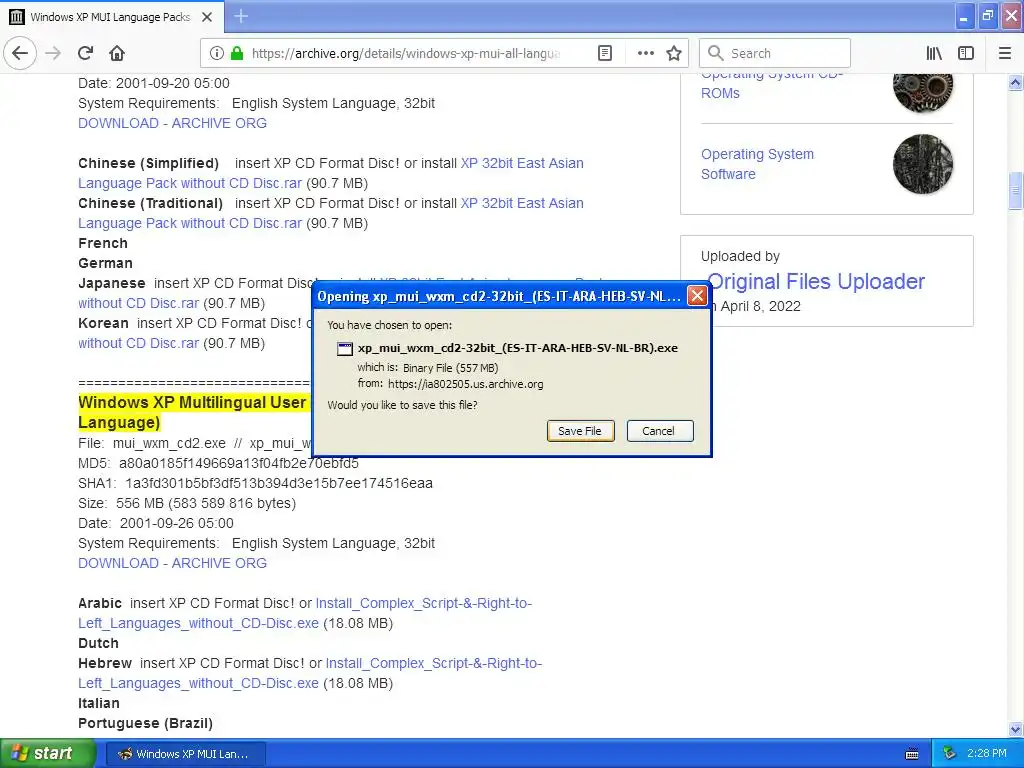Open the Windows Start menu
1024x768 pixels.
point(48,753)
